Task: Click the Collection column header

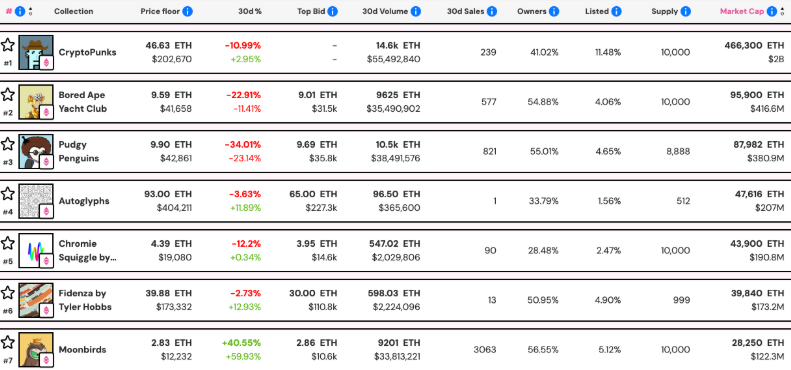Action: [74, 11]
